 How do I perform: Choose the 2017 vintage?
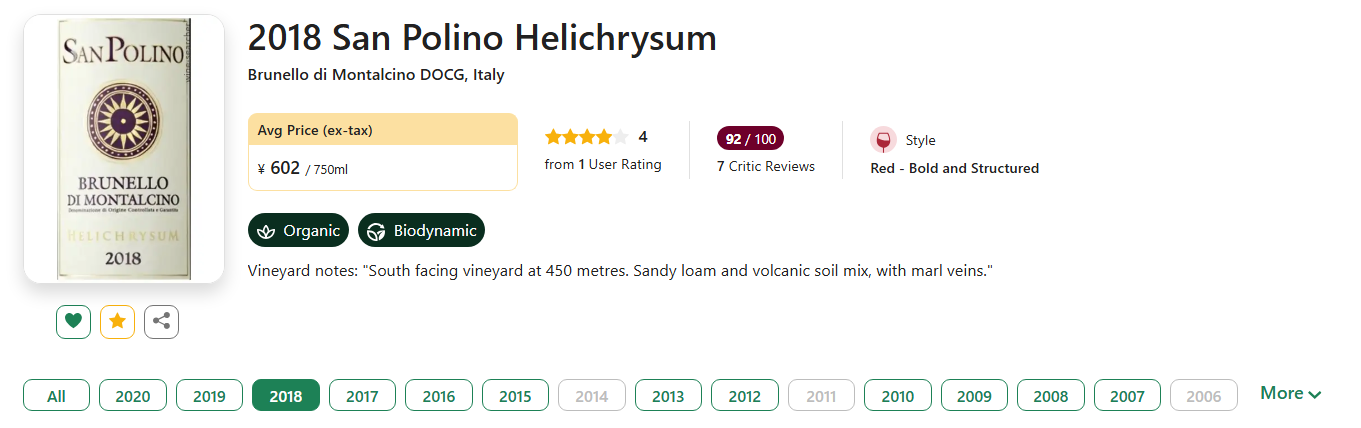tap(362, 396)
